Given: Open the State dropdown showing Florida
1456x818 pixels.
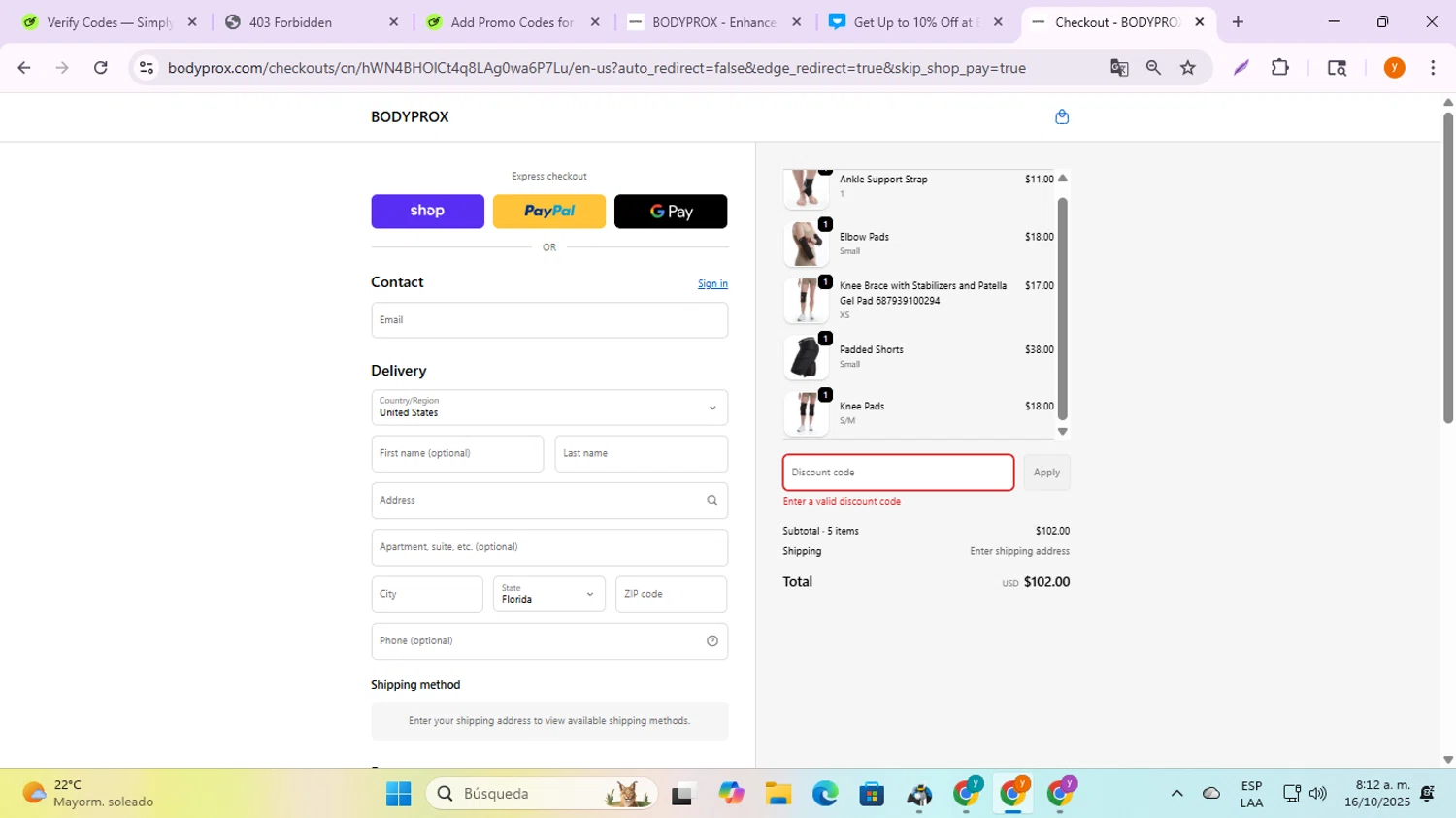Looking at the screenshot, I should click(x=549, y=594).
